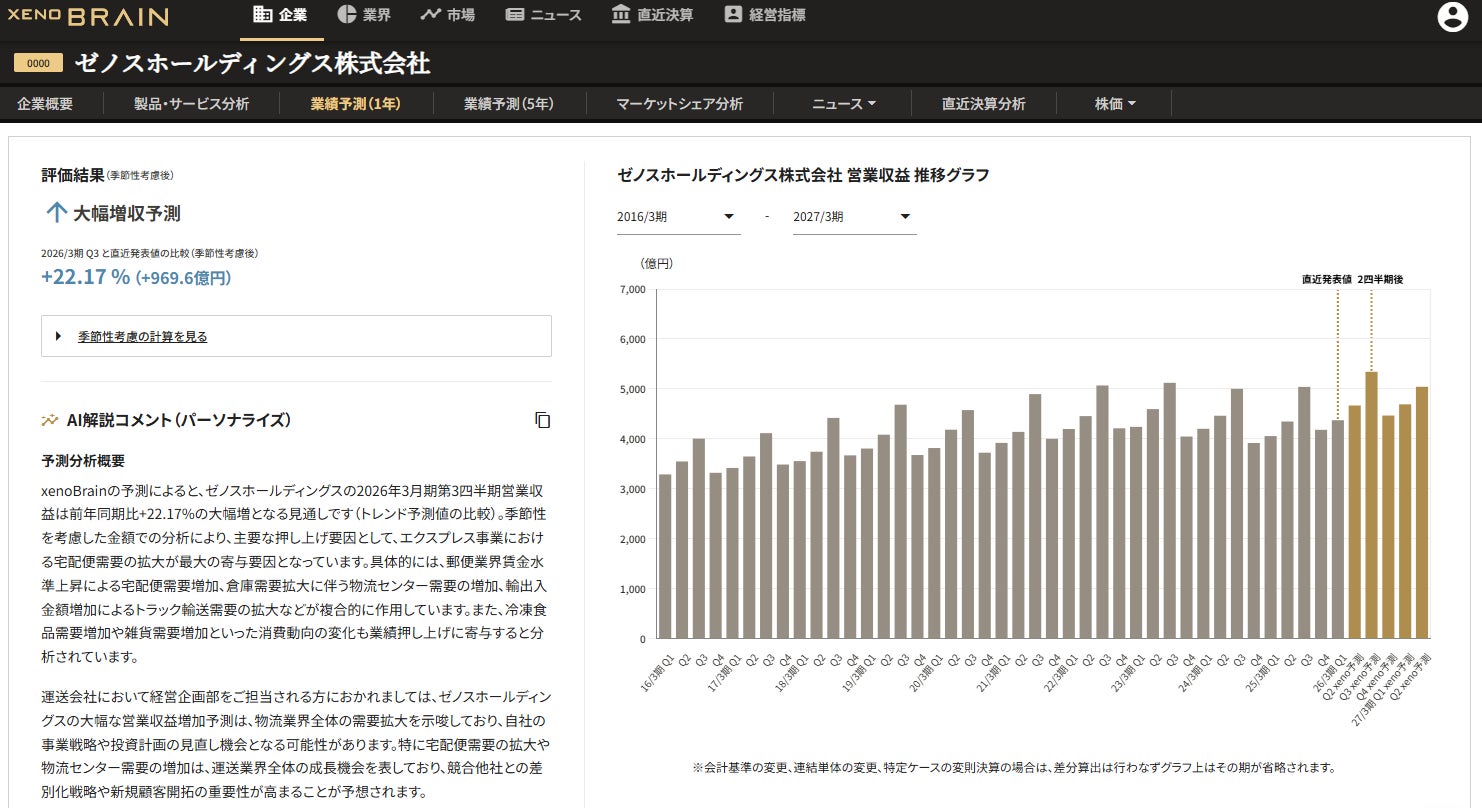Click the 企業 building icon in top navigation

coord(263,14)
